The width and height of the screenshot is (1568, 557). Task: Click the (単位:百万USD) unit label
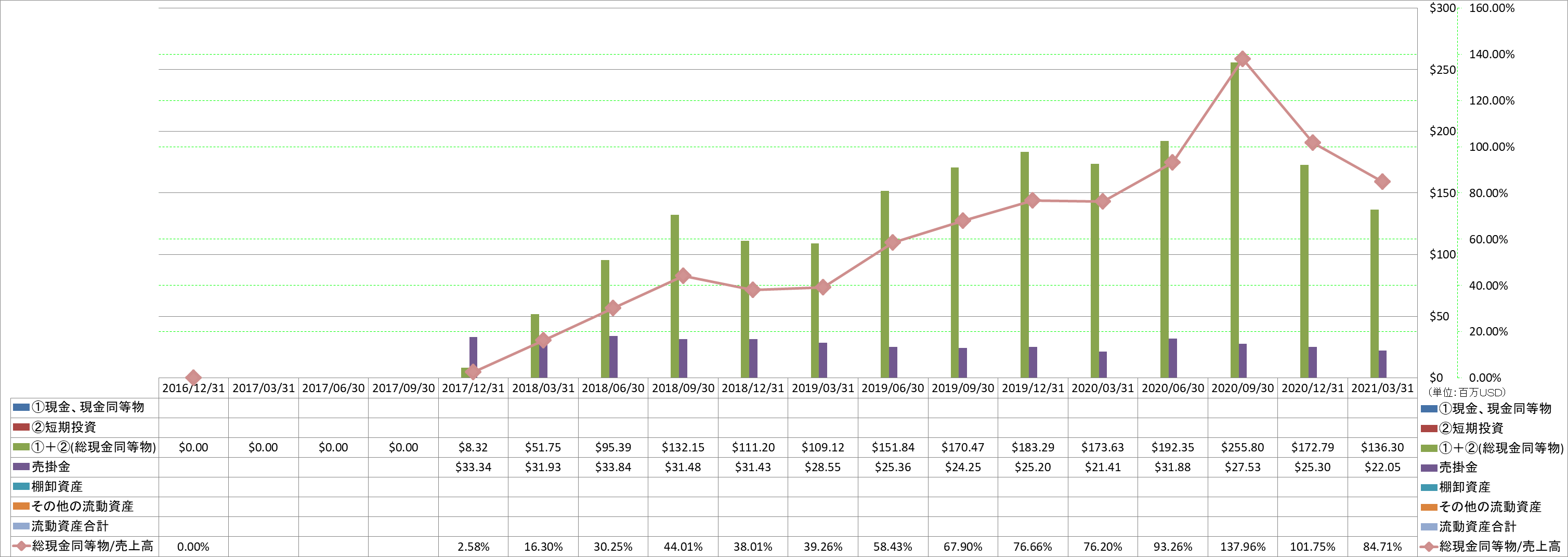(1467, 393)
